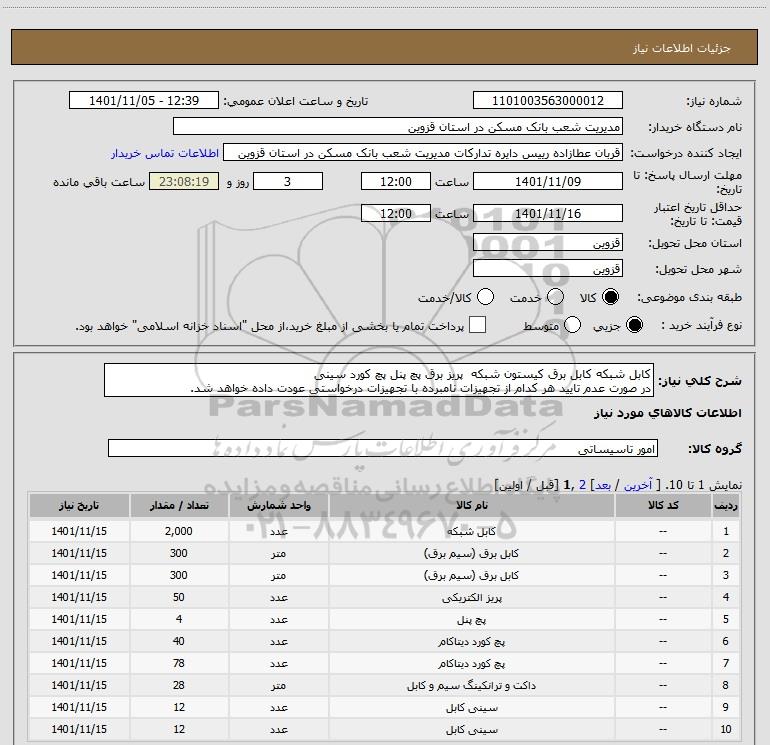Screen dimensions: 770x745
Task: Select the خدمت radio button
Action: tap(555, 297)
